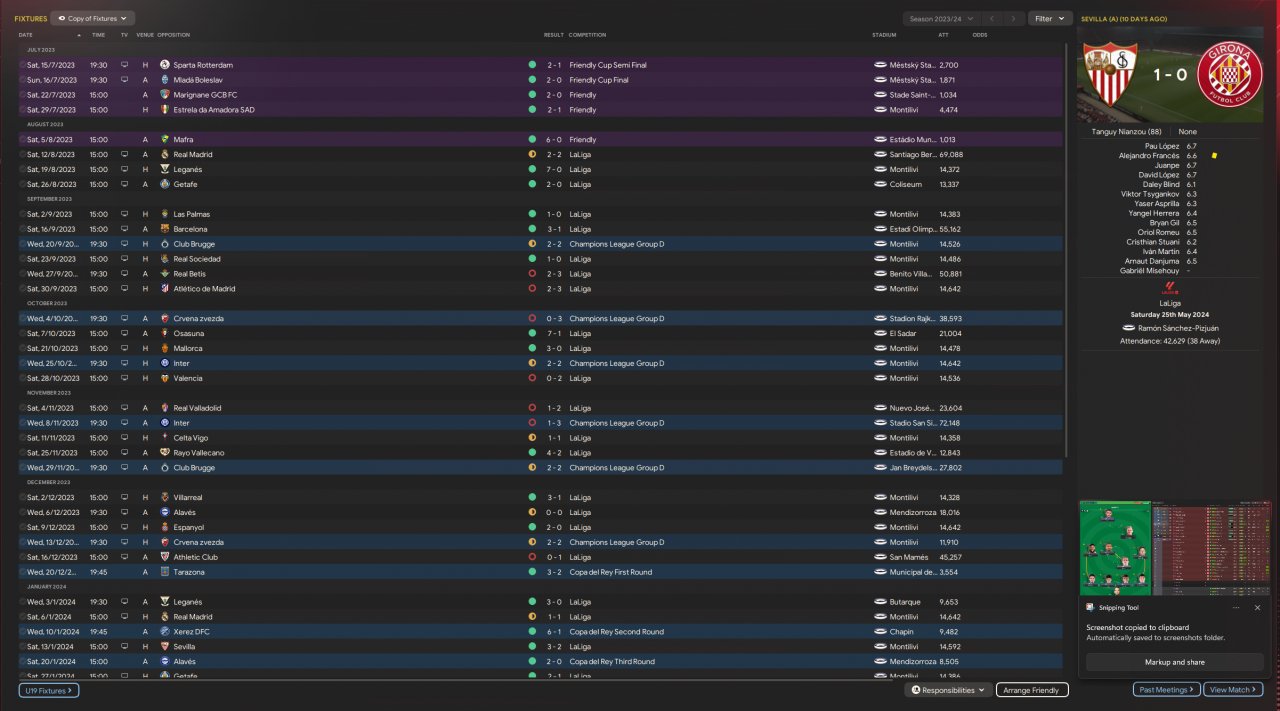
Task: Expand the Responsibilities dropdown
Action: pyautogui.click(x=948, y=690)
